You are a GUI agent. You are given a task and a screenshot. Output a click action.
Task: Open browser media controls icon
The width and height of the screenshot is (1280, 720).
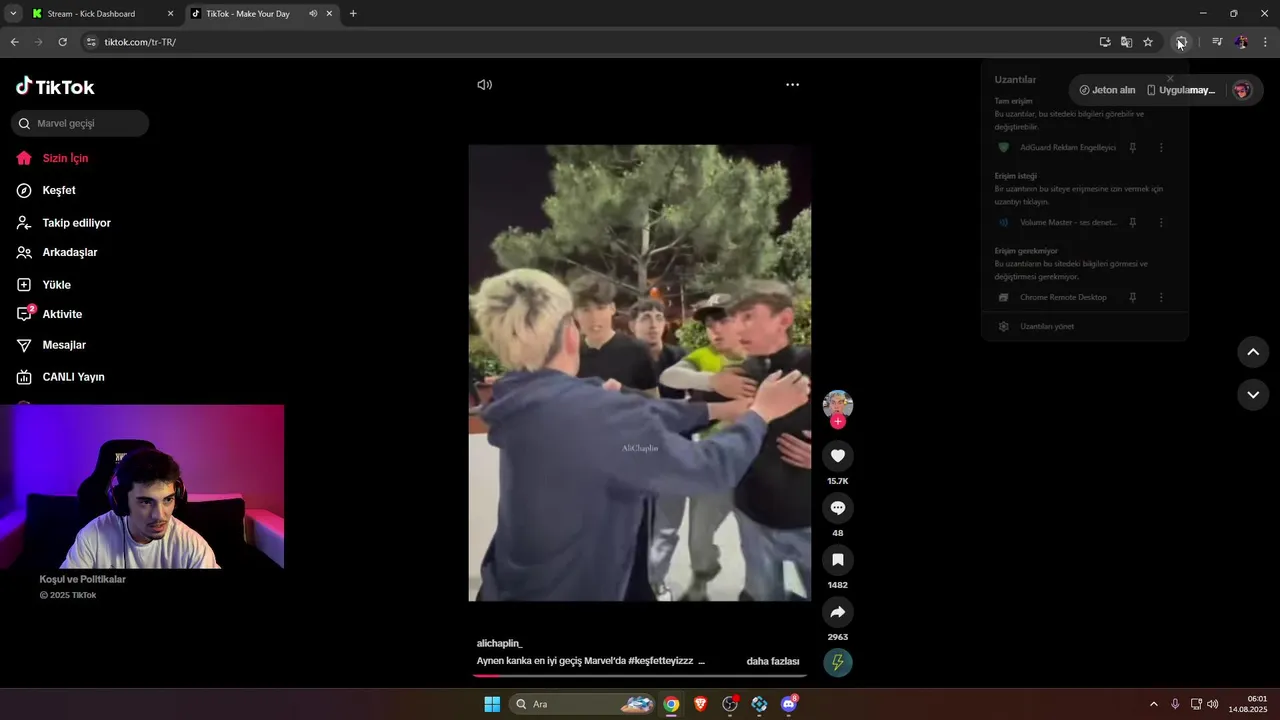1217,42
